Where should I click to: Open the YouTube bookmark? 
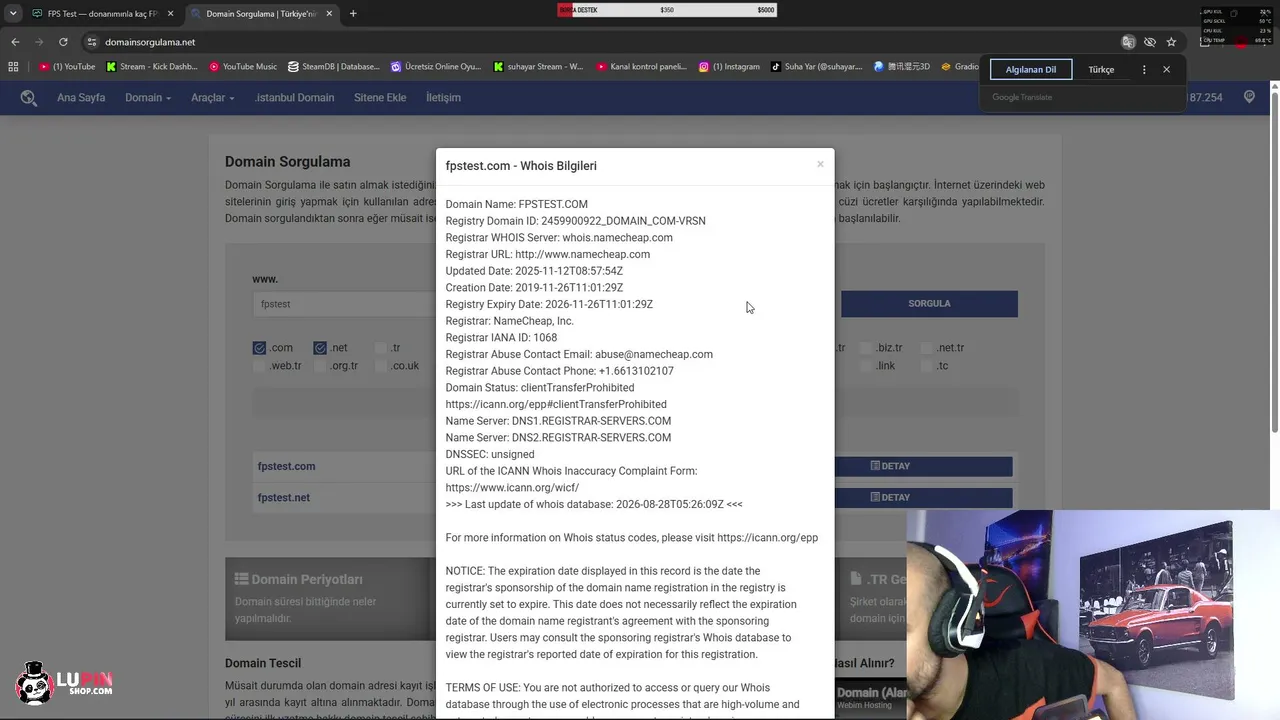(67, 67)
